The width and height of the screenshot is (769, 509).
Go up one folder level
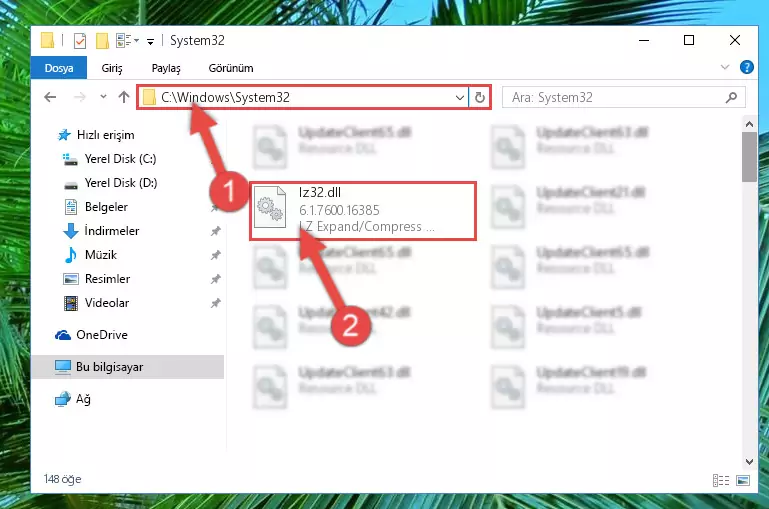[x=124, y=97]
